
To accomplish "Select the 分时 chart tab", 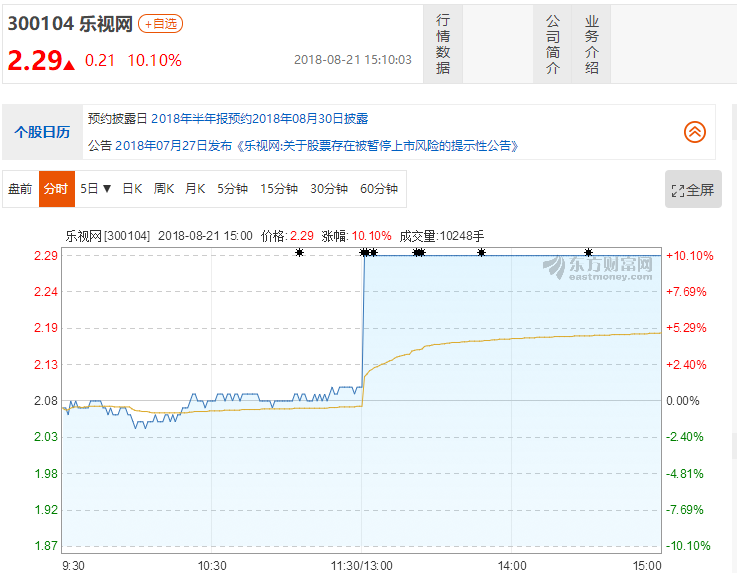I will click(57, 188).
